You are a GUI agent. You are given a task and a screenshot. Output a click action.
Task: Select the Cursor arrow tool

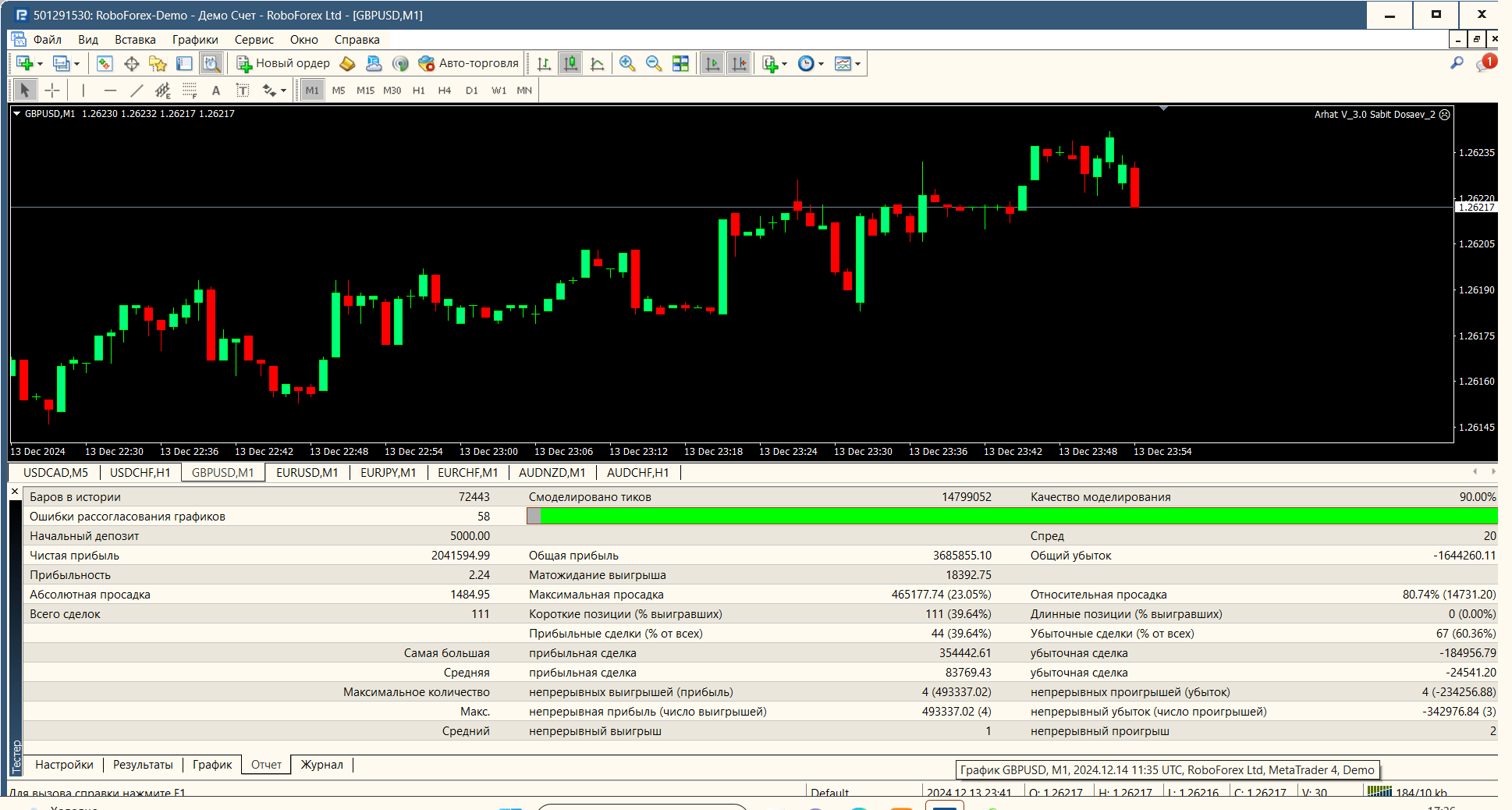pos(25,91)
